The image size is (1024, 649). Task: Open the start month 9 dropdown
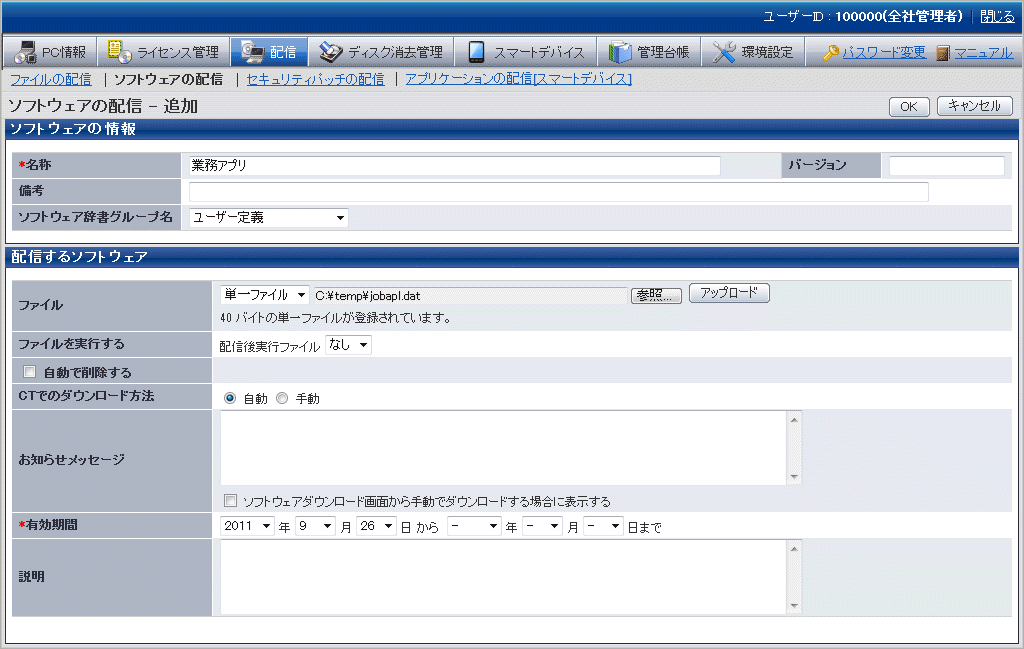click(x=315, y=526)
